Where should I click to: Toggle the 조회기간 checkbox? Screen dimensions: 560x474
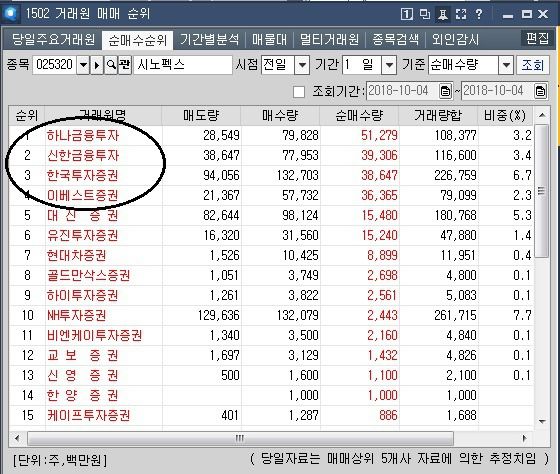coord(299,91)
